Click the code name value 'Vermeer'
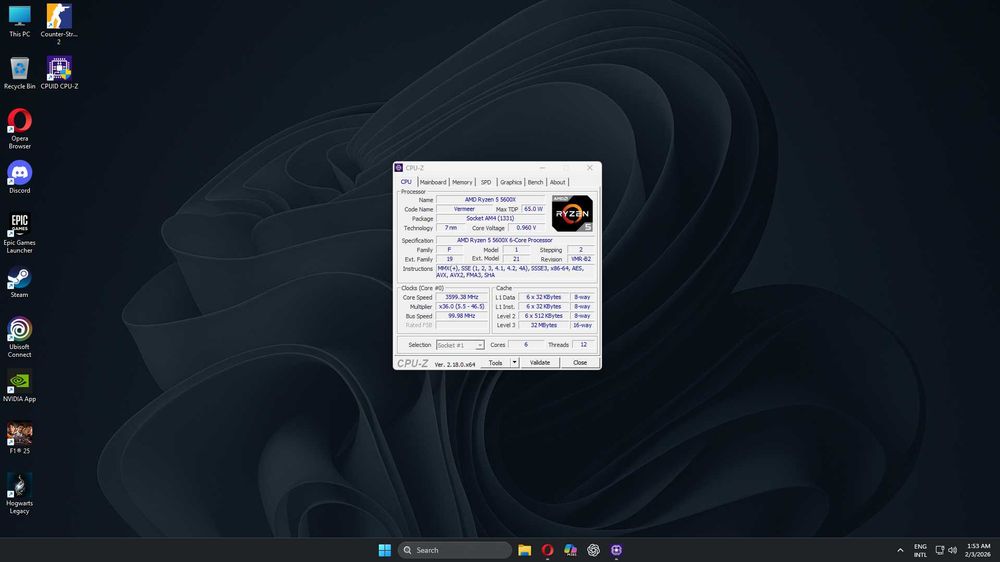Image resolution: width=1000 pixels, height=562 pixels. (464, 209)
